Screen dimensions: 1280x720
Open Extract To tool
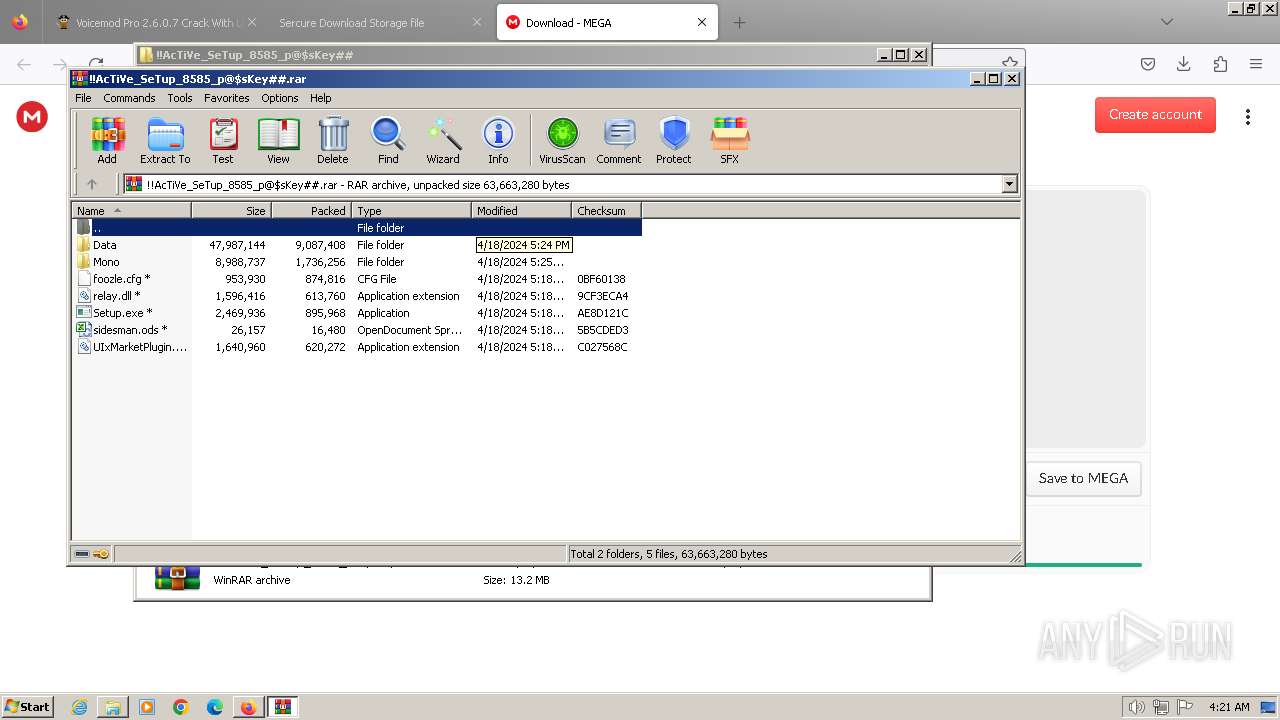pos(165,140)
